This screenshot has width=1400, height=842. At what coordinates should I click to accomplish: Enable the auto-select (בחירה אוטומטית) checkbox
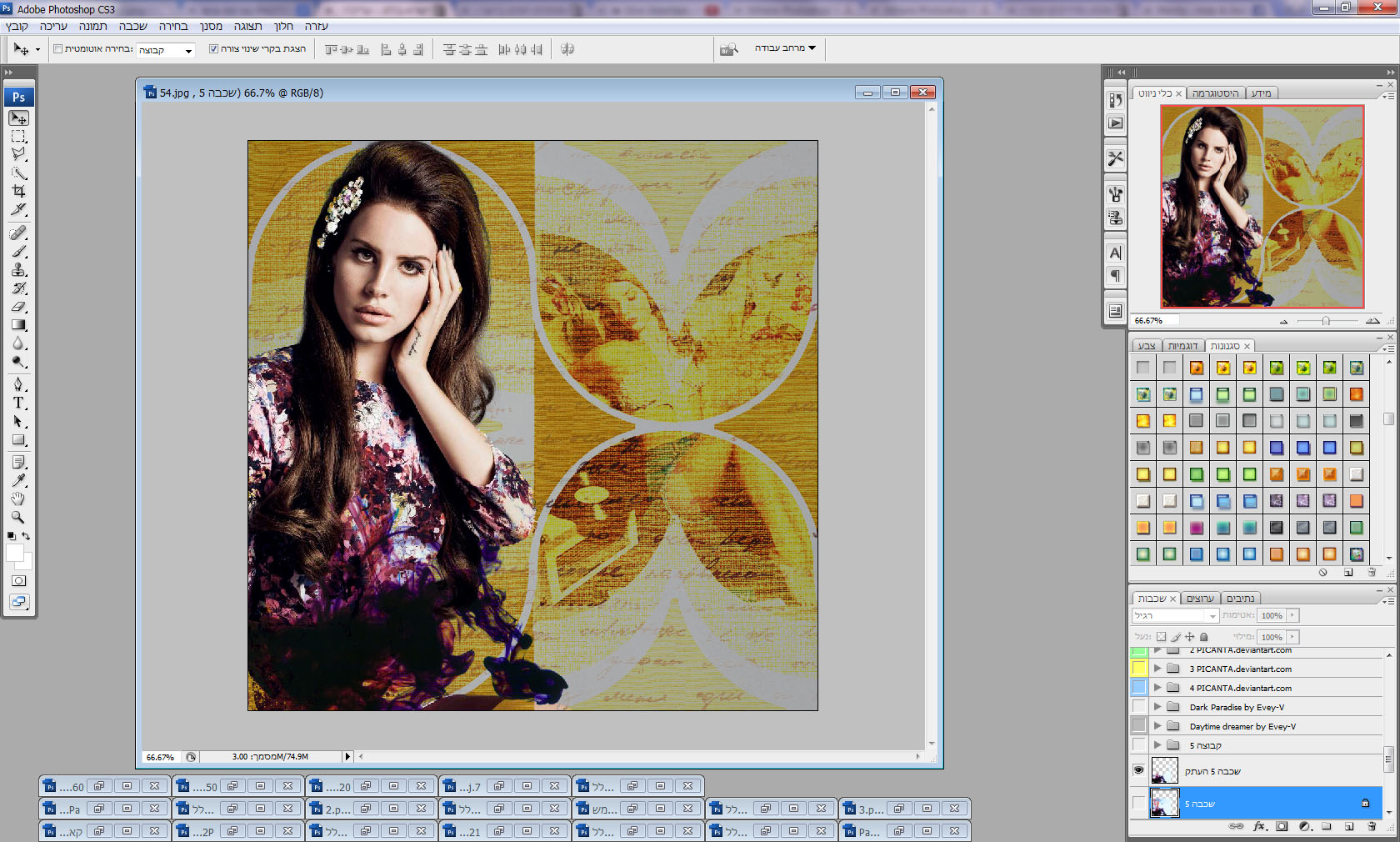[x=58, y=49]
